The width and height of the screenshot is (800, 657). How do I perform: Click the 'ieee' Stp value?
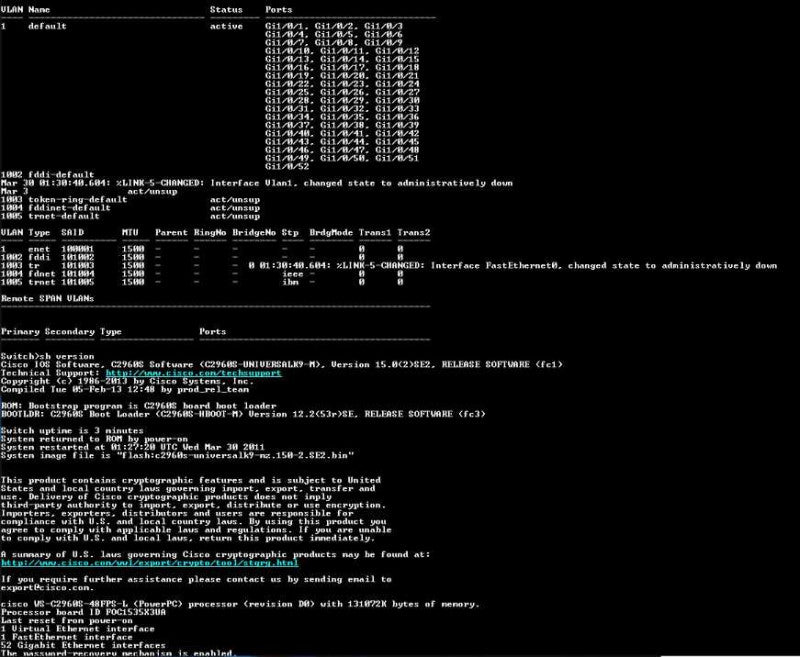pyautogui.click(x=293, y=274)
